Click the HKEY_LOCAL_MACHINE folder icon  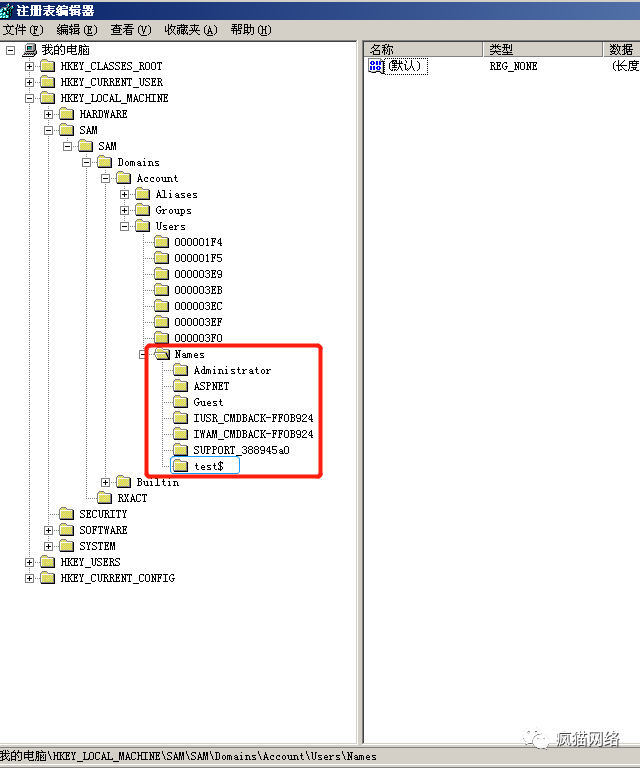pyautogui.click(x=47, y=98)
